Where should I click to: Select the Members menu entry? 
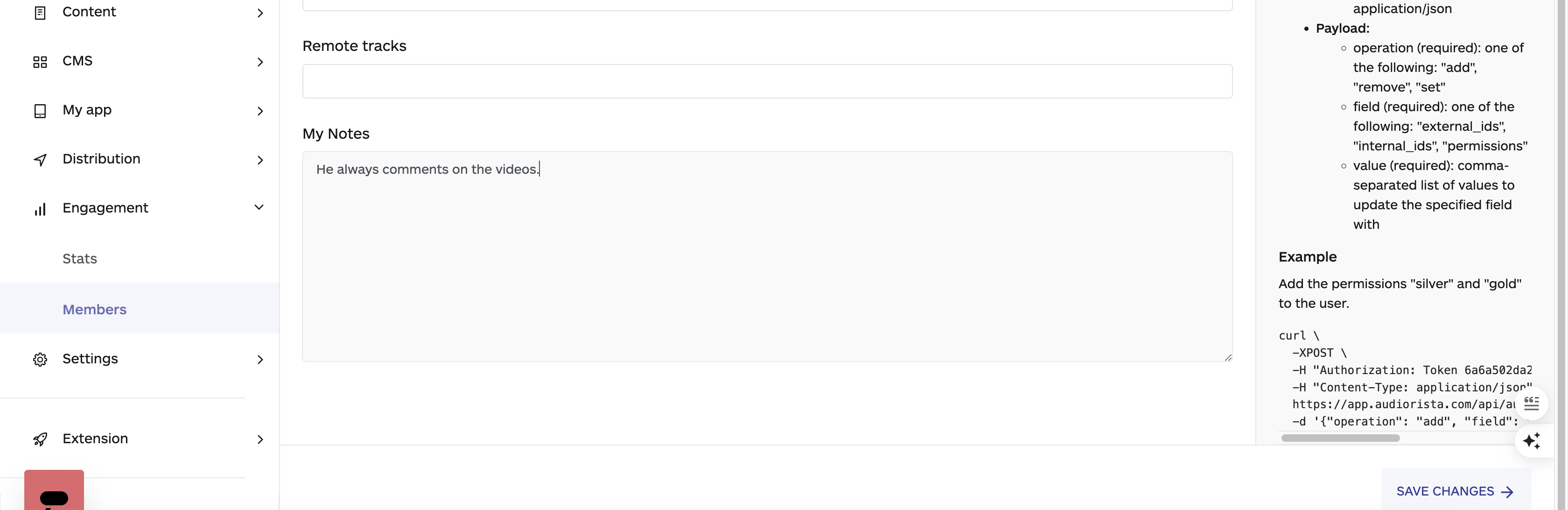tap(94, 309)
